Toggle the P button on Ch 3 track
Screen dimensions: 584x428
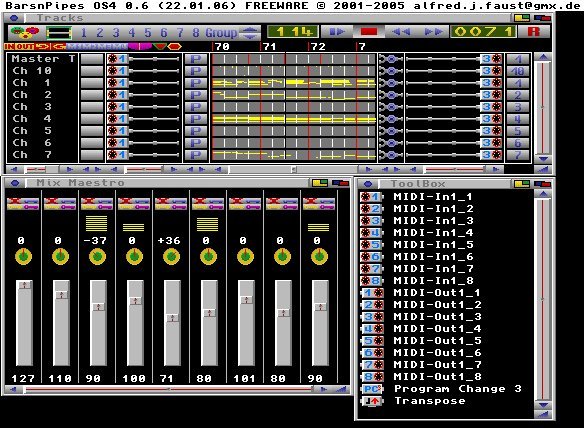(196, 107)
